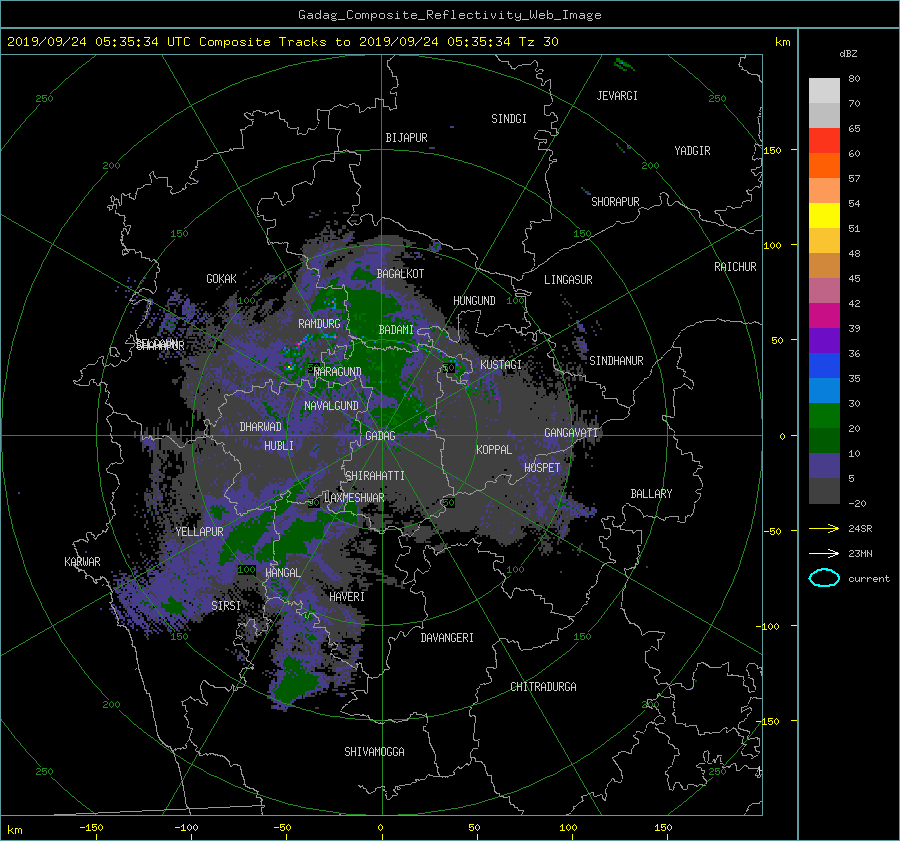The height and width of the screenshot is (841, 900).
Task: Click the NAVALGUND city label
Action: tap(331, 405)
